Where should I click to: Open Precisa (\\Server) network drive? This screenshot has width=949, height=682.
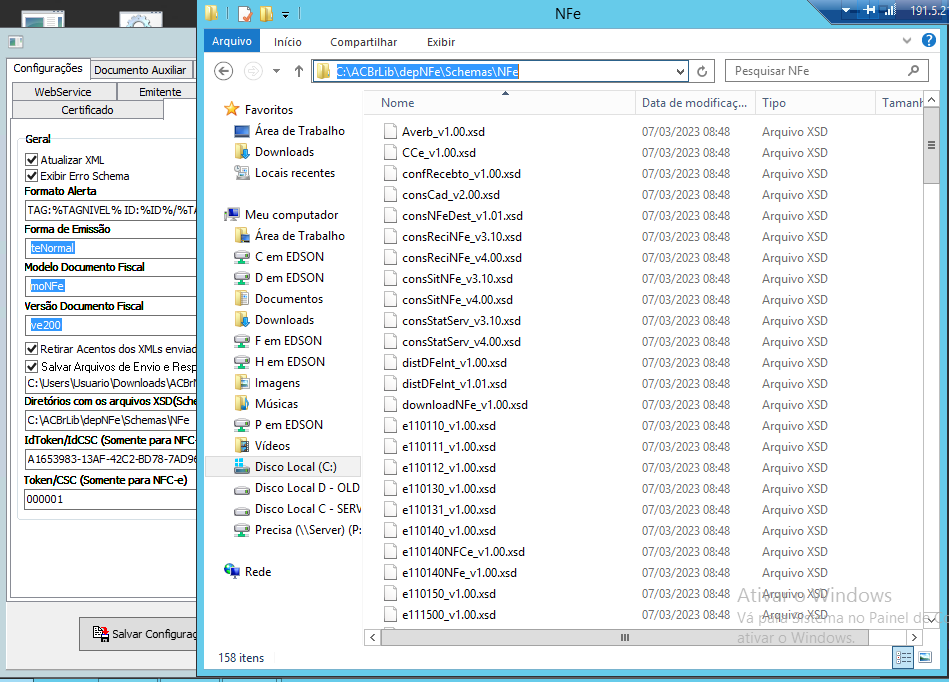point(297,530)
